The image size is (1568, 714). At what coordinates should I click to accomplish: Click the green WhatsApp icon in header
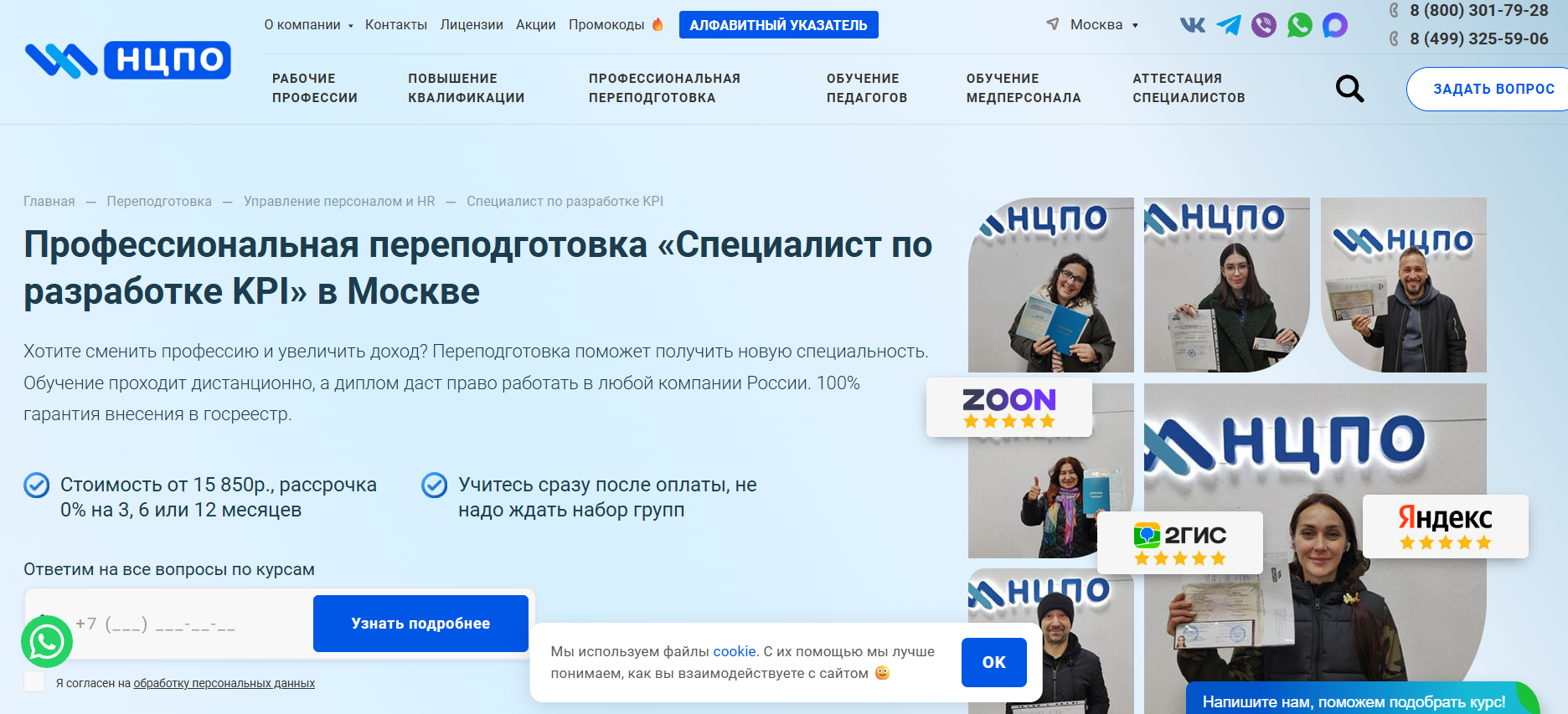[x=1299, y=25]
